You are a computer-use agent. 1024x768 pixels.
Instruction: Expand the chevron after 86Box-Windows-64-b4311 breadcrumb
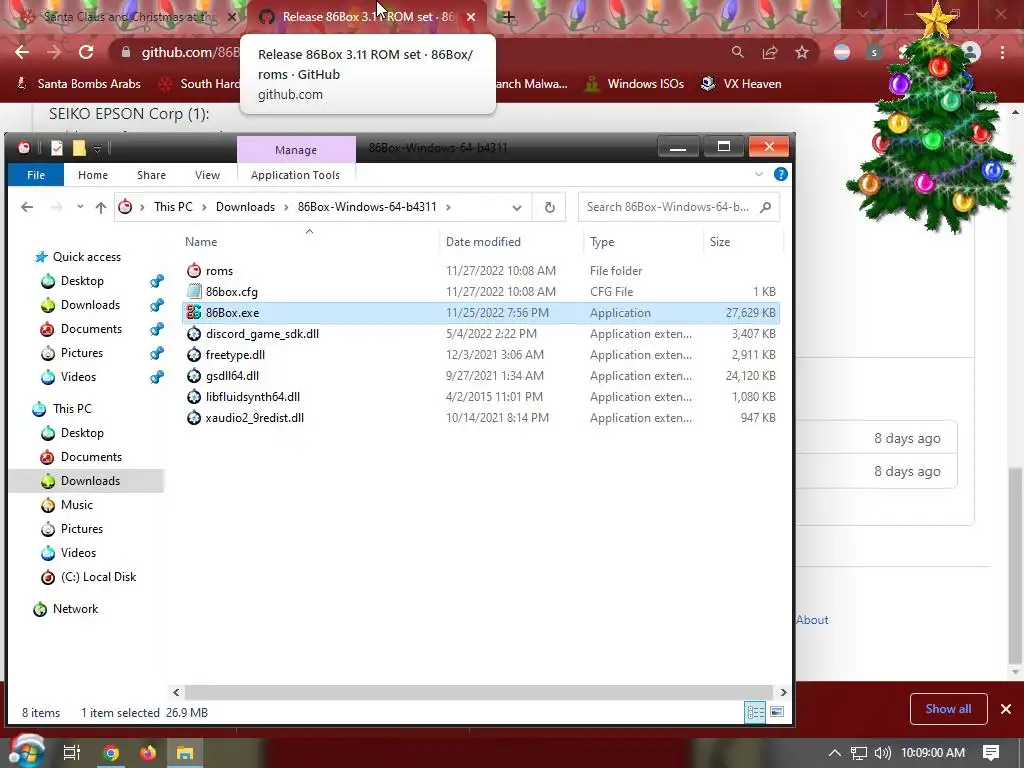(448, 207)
